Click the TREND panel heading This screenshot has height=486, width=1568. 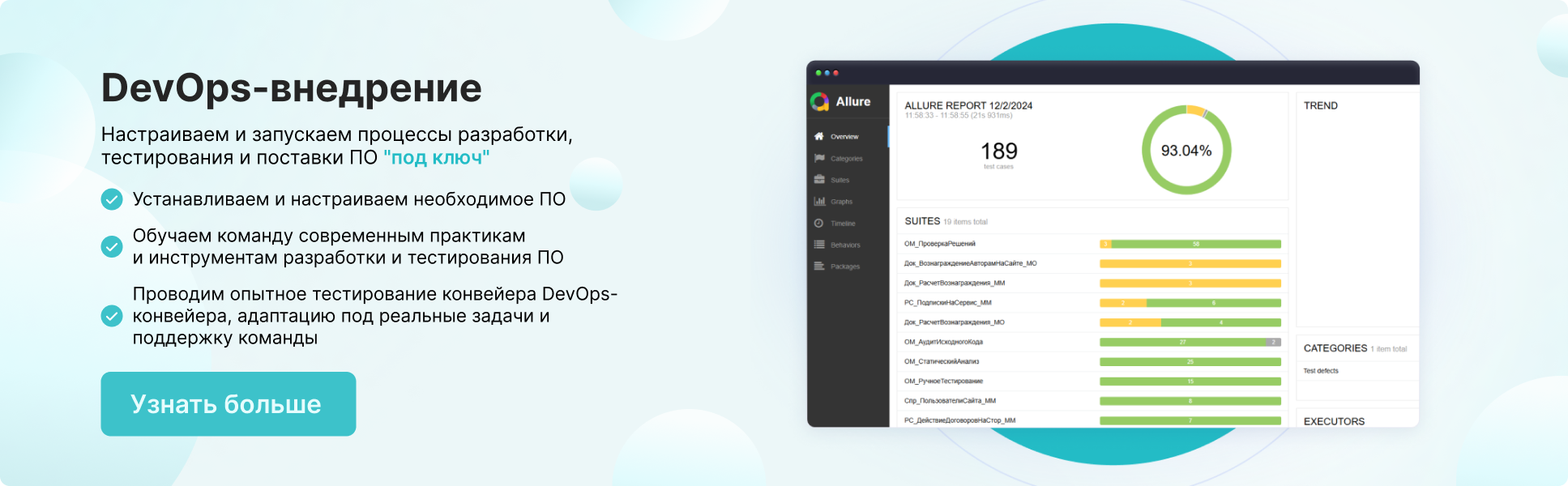click(x=1321, y=105)
